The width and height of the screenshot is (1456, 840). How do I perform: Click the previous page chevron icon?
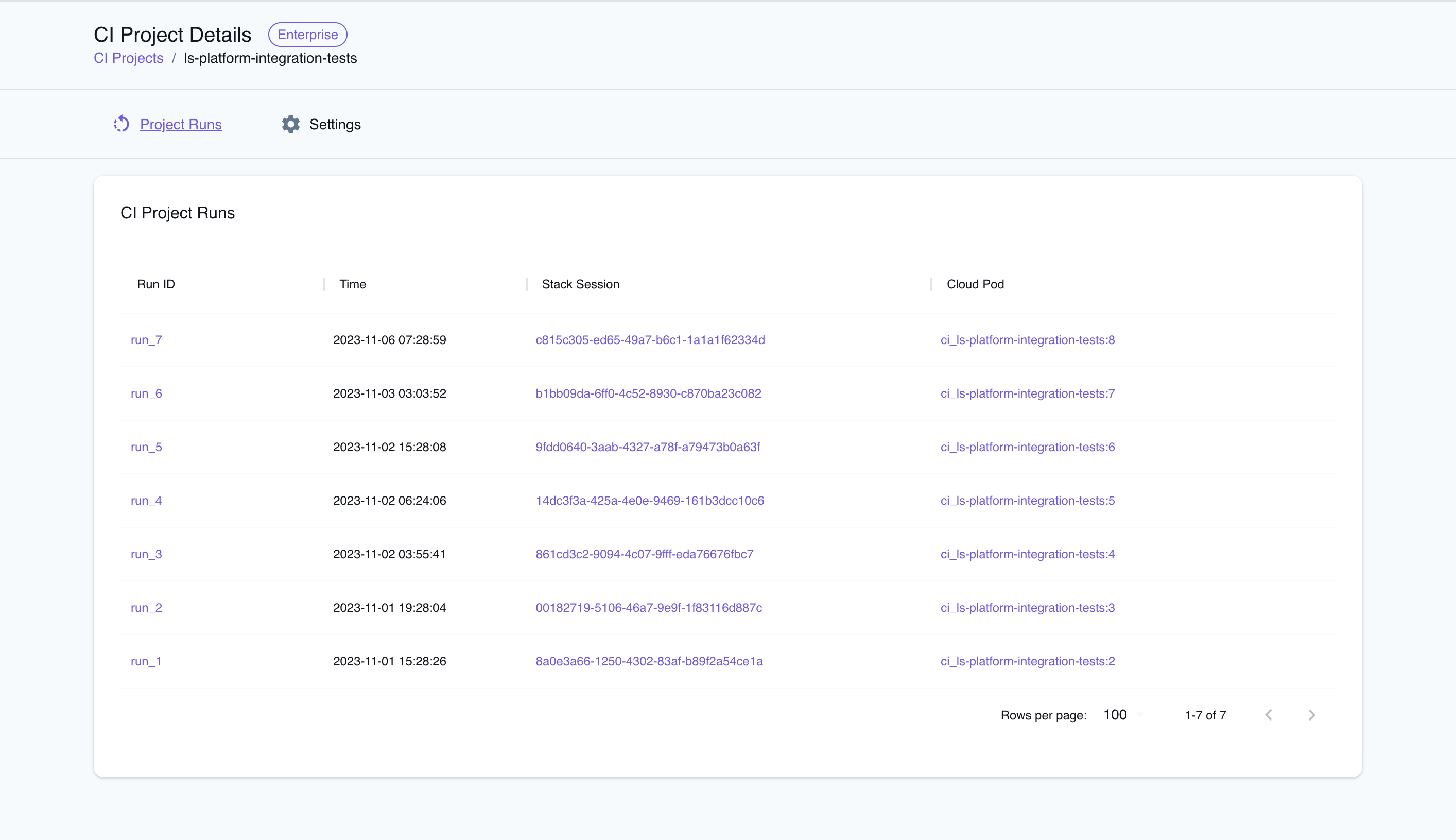[1268, 715]
